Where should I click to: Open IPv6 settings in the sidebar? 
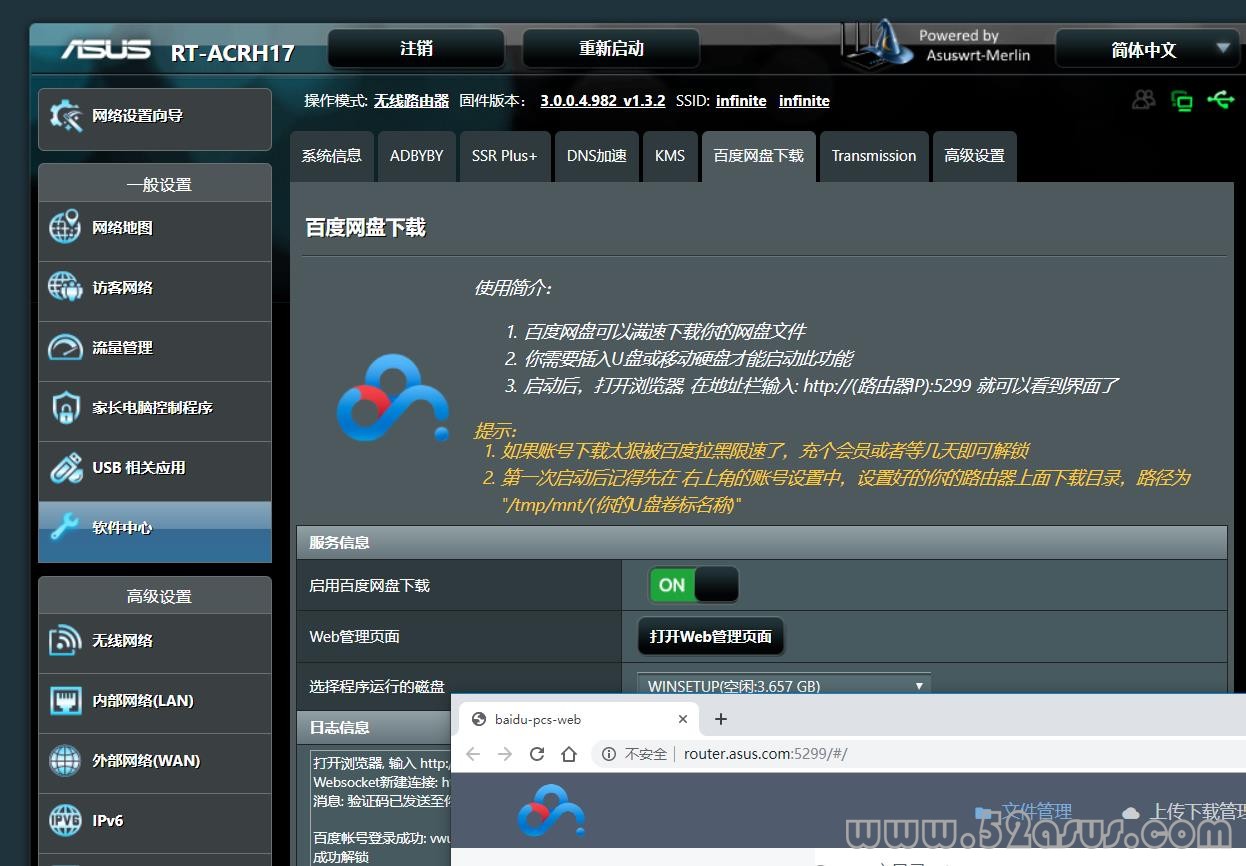155,821
